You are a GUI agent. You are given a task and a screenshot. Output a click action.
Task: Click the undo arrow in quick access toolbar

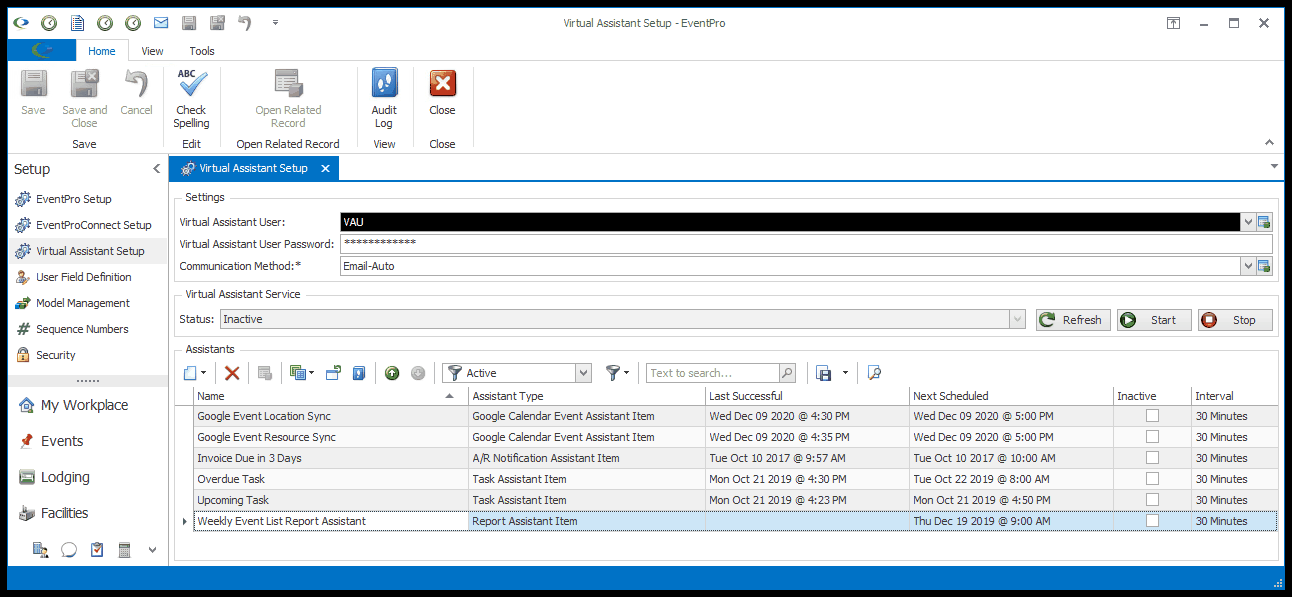coord(245,23)
